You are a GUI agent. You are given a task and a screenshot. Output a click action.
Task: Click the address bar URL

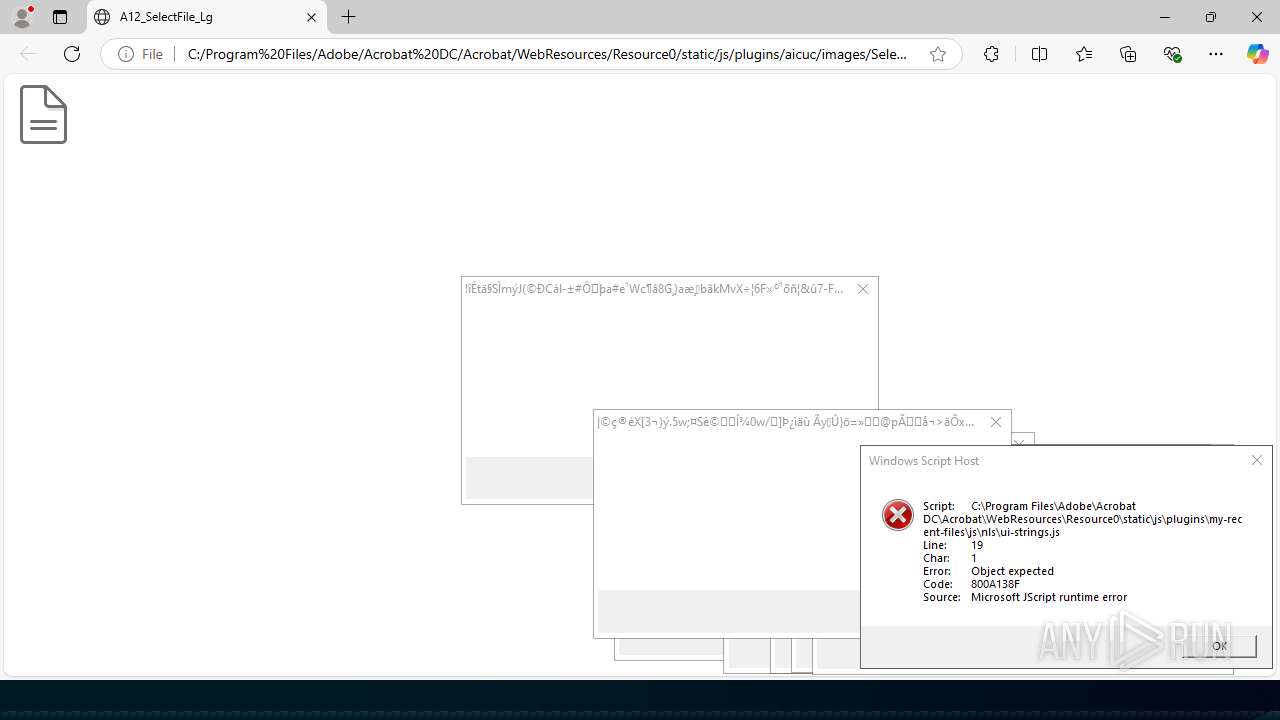pyautogui.click(x=547, y=54)
